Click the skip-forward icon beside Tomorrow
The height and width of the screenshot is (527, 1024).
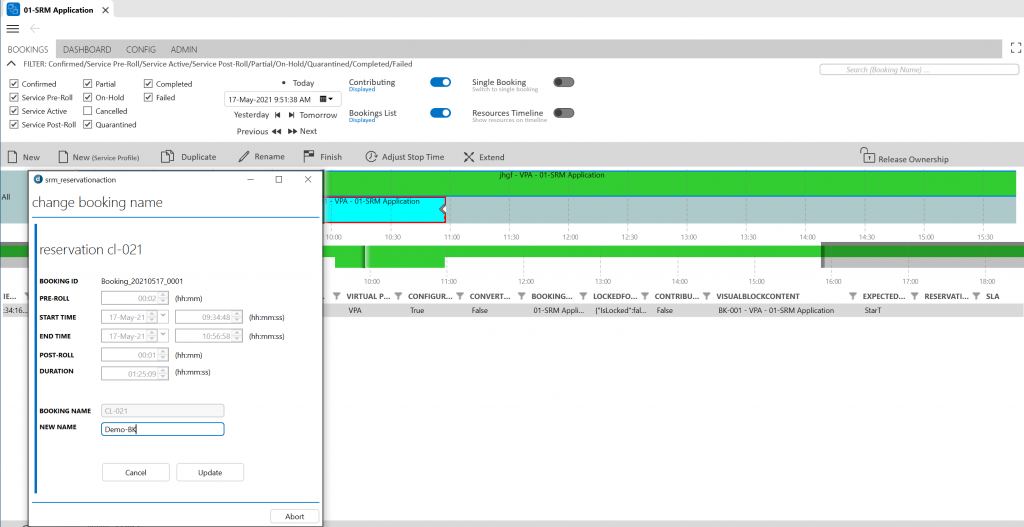pyautogui.click(x=291, y=115)
